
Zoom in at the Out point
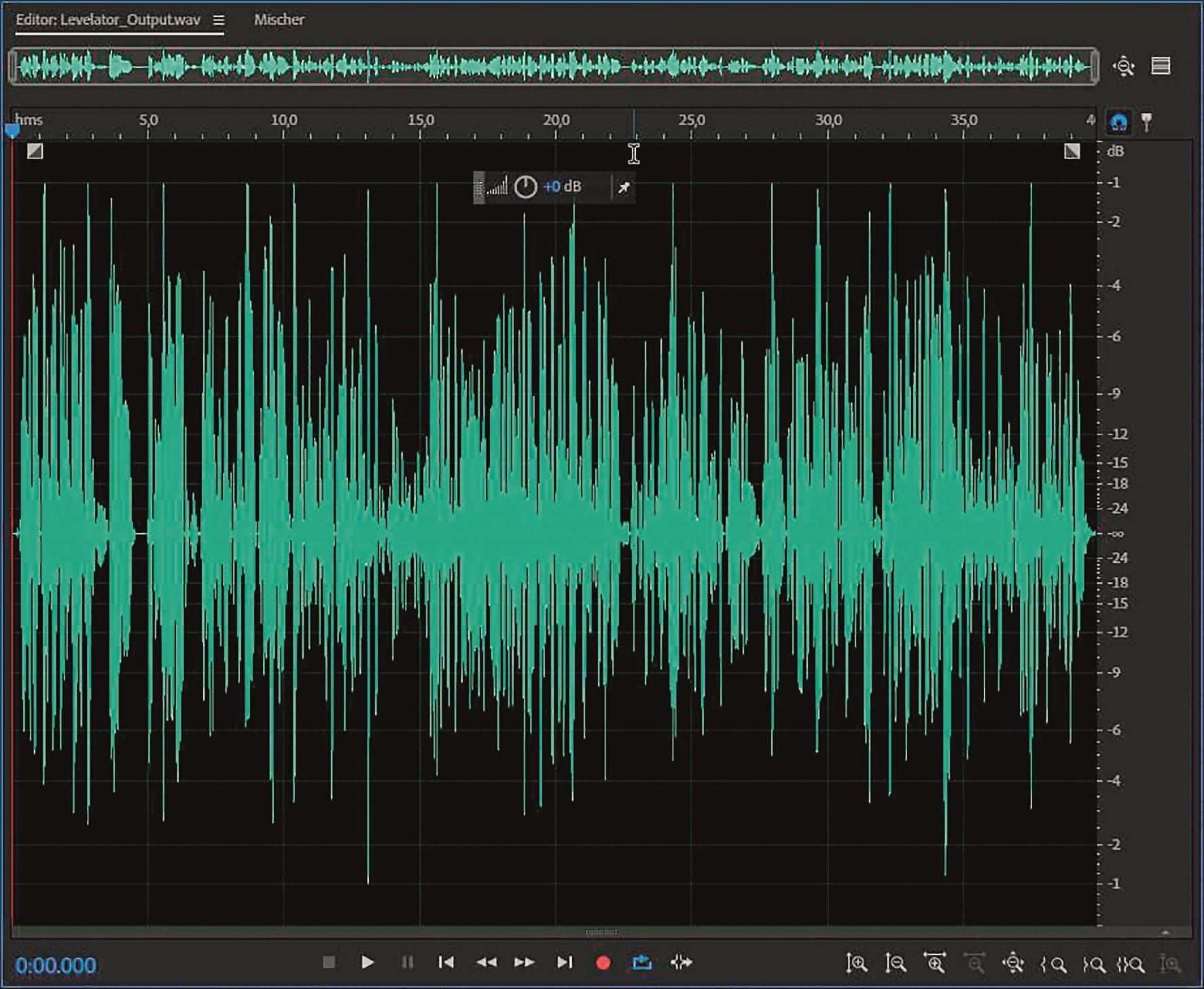coord(1093,963)
